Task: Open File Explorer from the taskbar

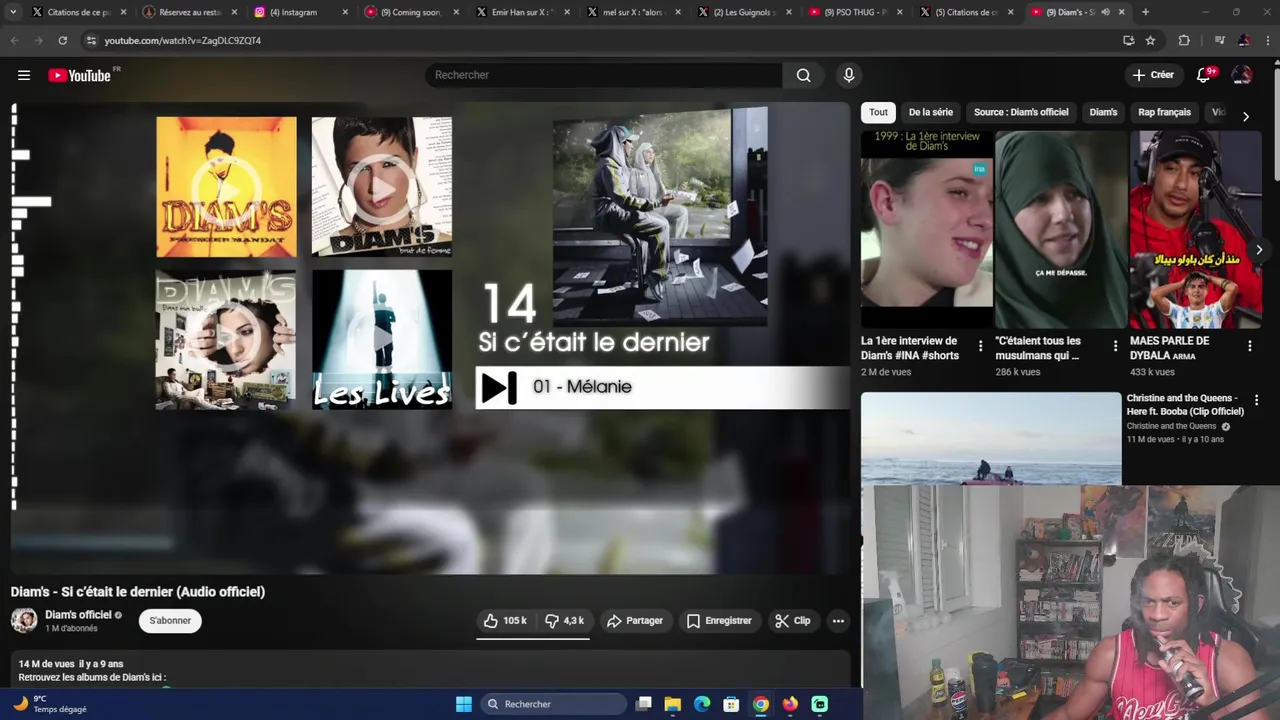Action: click(x=673, y=704)
